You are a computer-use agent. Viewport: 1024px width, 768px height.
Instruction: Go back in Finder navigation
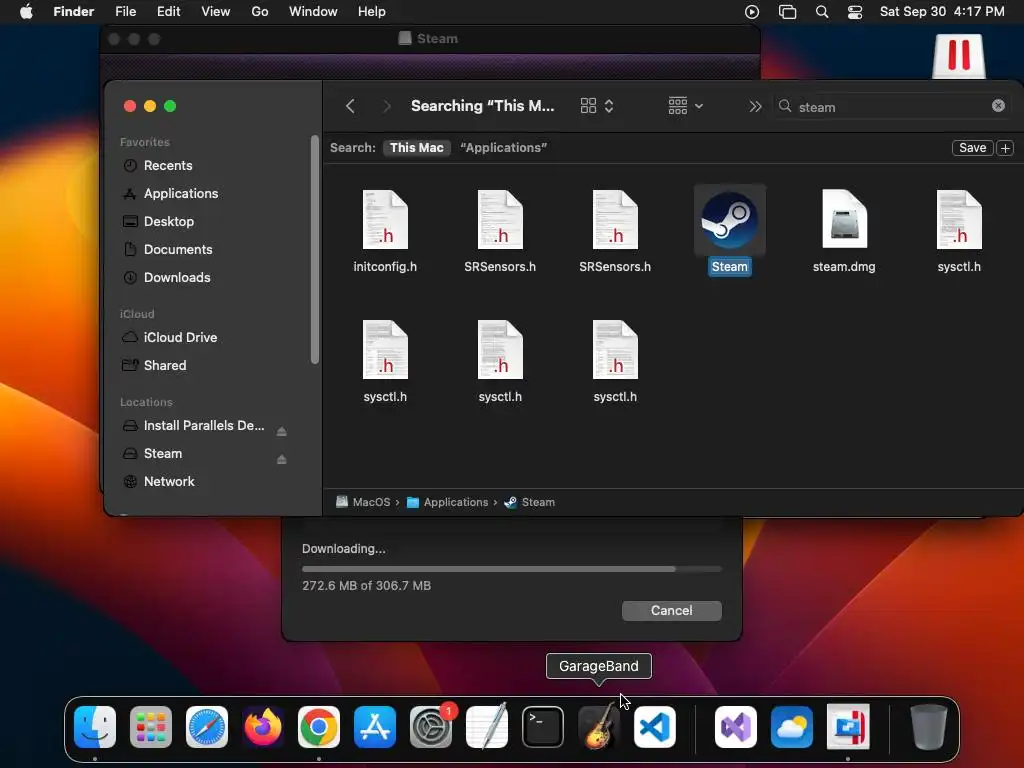click(351, 106)
